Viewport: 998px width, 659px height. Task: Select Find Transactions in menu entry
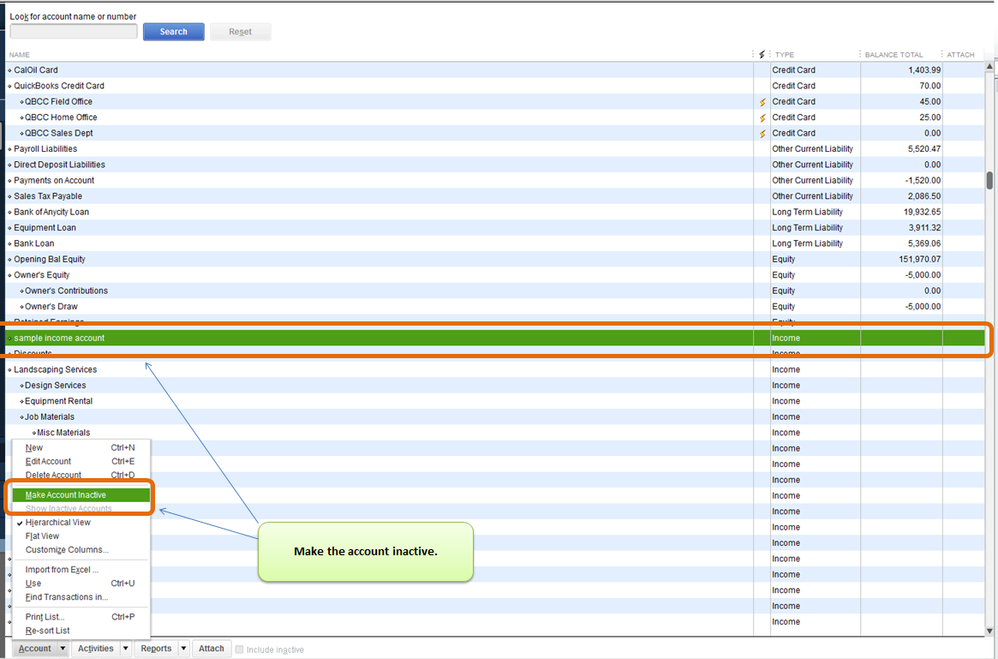(x=81, y=597)
